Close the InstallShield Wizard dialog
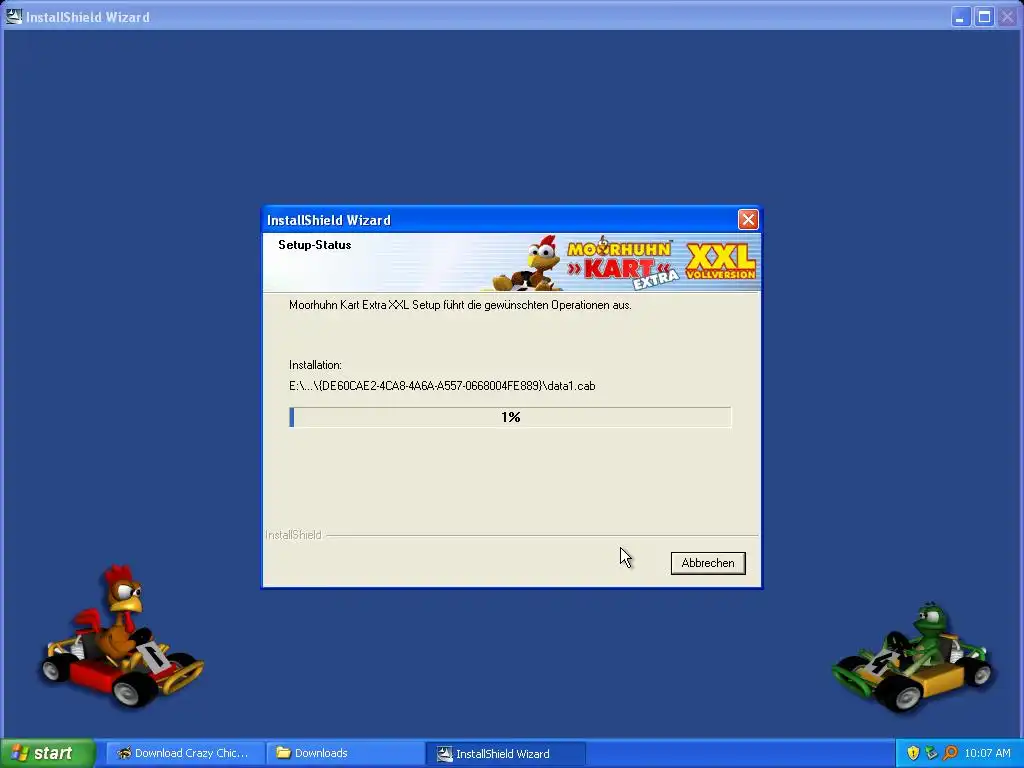1024x768 pixels. 748,219
